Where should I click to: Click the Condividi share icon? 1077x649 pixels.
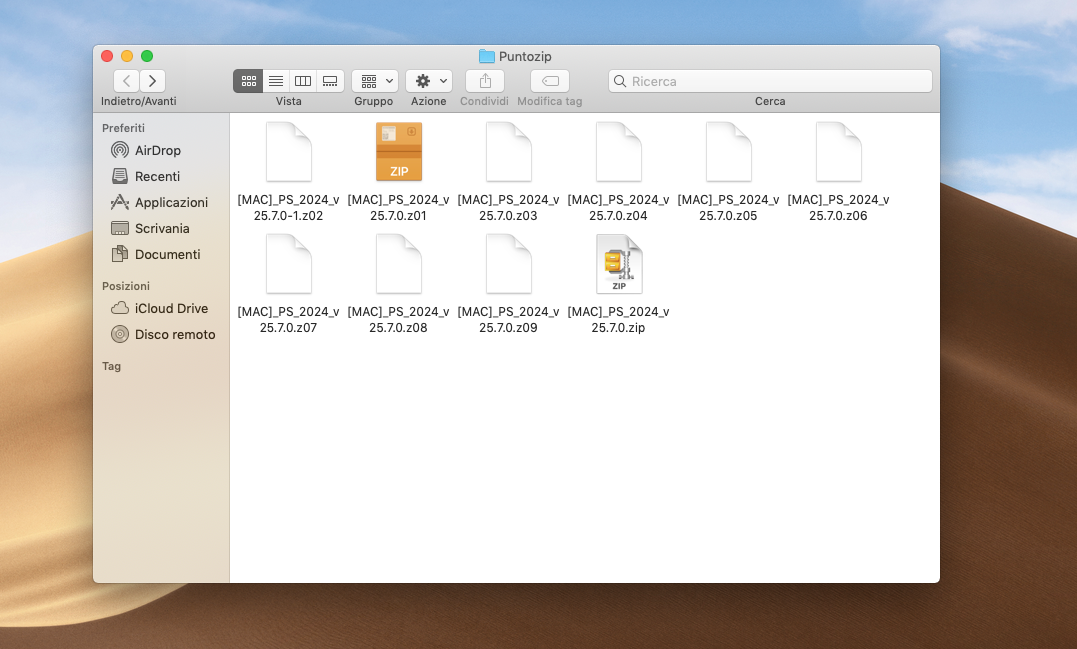click(485, 81)
